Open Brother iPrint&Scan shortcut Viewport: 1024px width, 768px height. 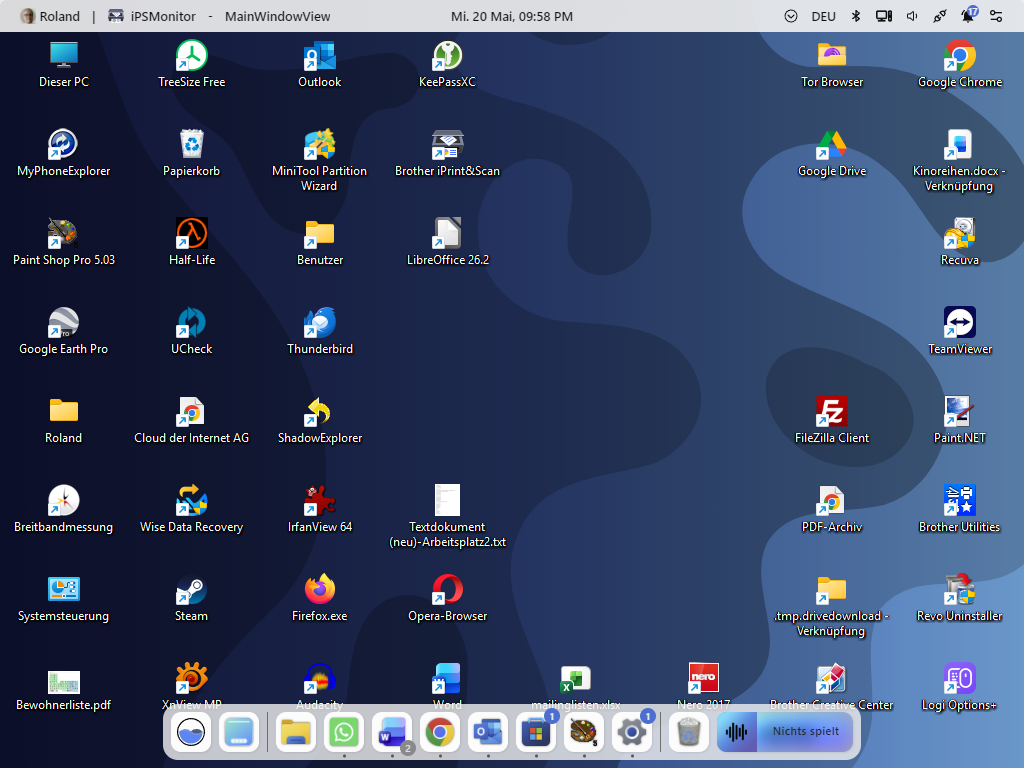[x=447, y=153]
